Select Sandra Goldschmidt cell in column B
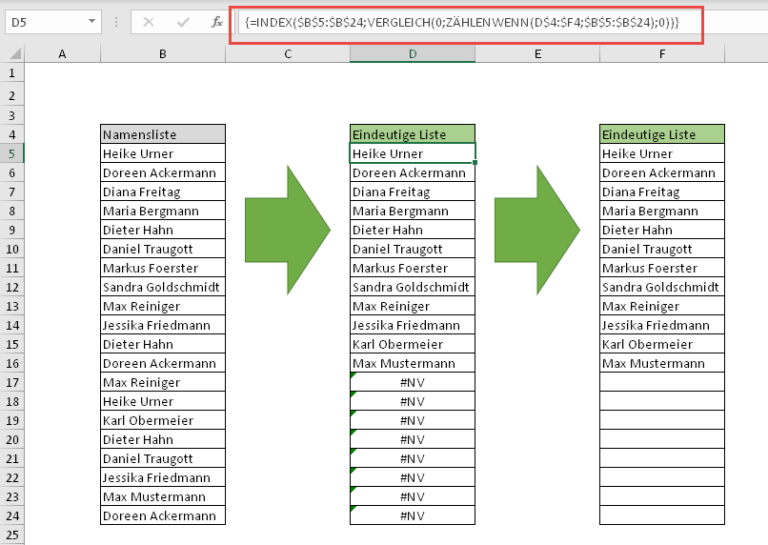This screenshot has width=768, height=545. click(162, 287)
